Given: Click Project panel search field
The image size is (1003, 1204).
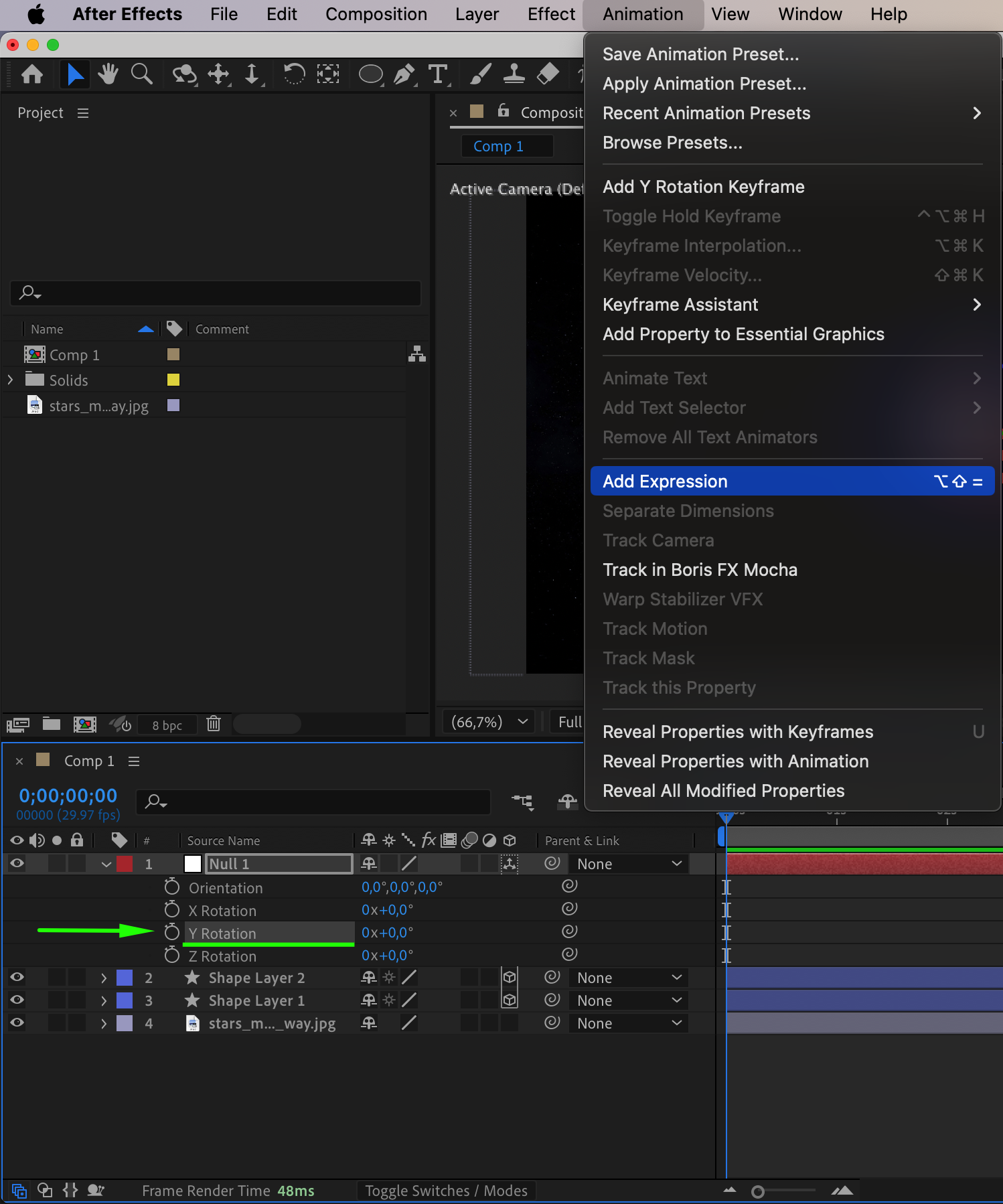Looking at the screenshot, I should click(216, 293).
